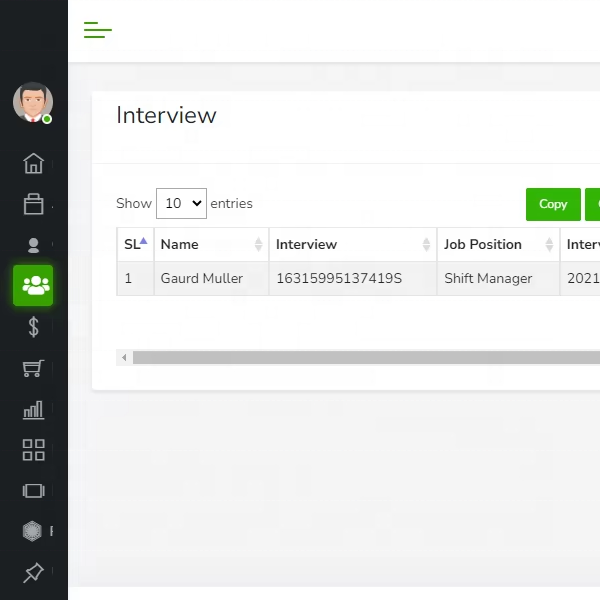Viewport: 600px width, 600px height.
Task: Sort table by Name column
Action: (211, 244)
